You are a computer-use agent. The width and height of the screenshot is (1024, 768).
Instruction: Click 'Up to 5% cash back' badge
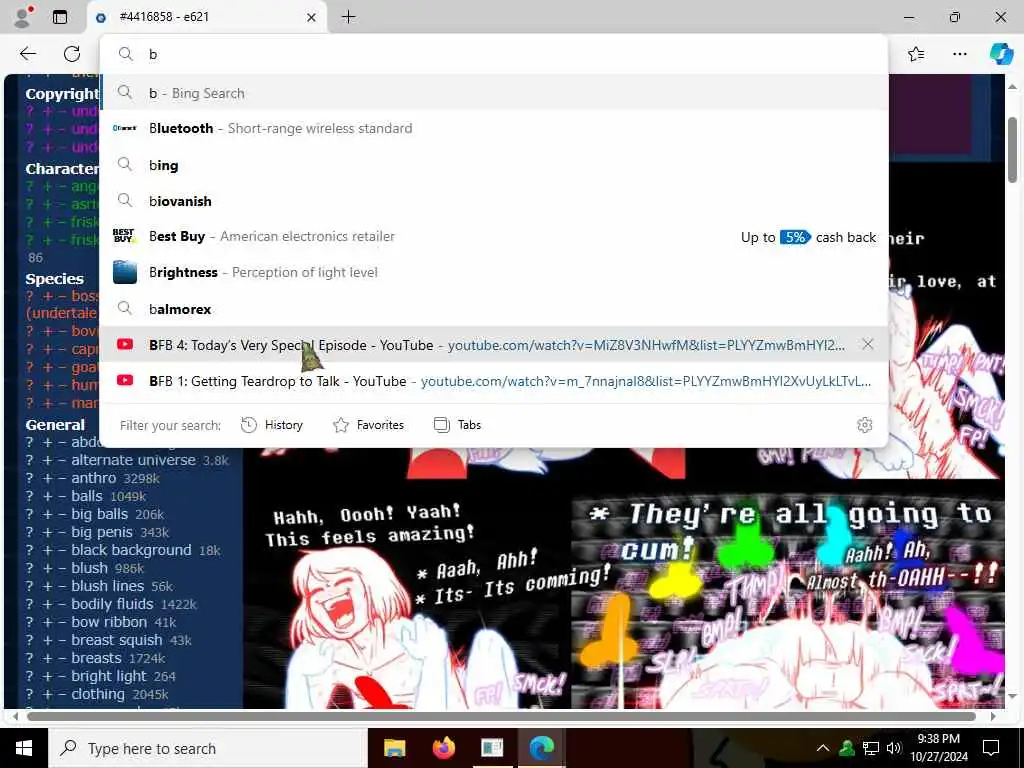[x=808, y=237]
